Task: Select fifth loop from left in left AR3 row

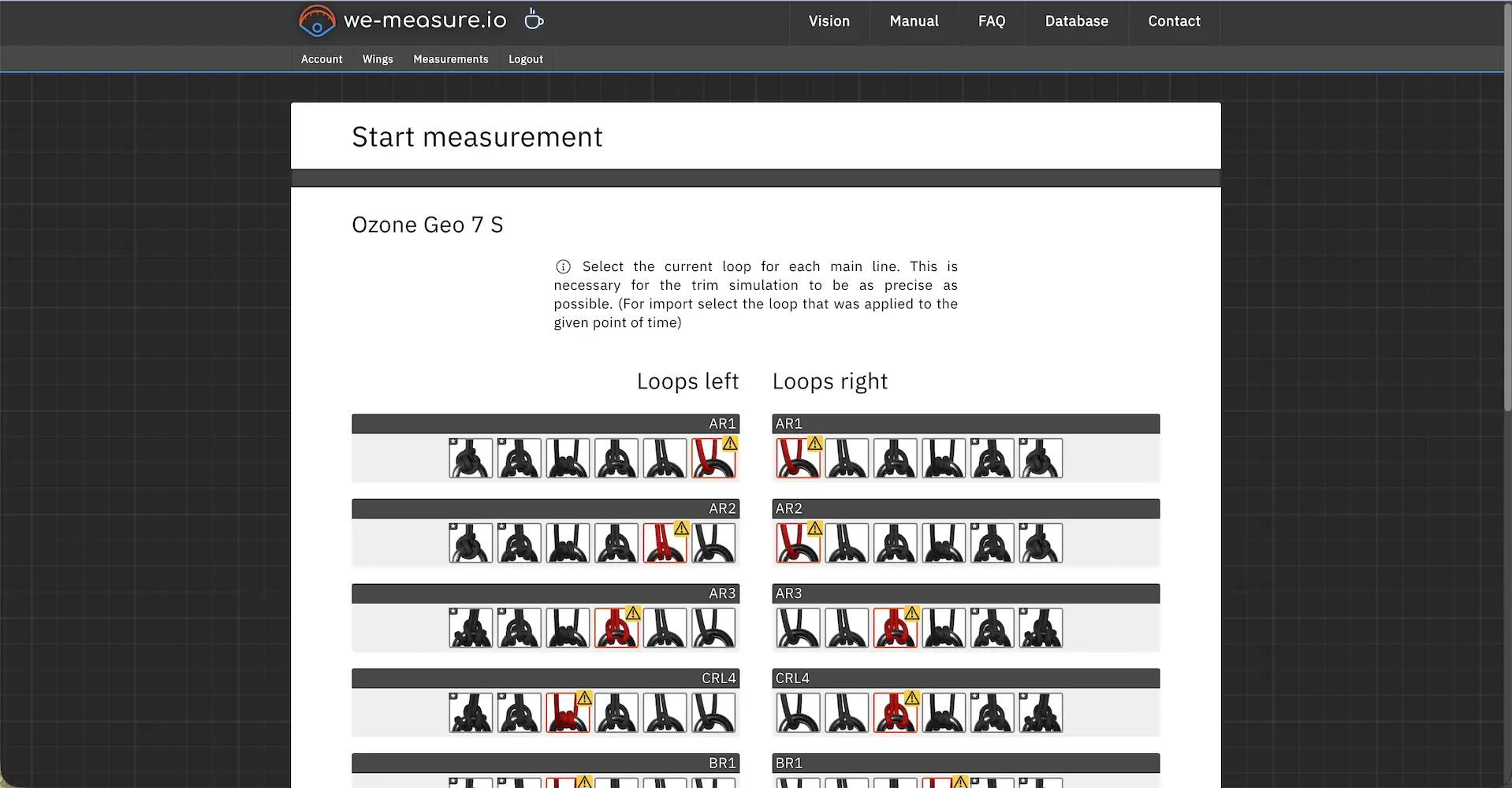Action: tap(665, 629)
